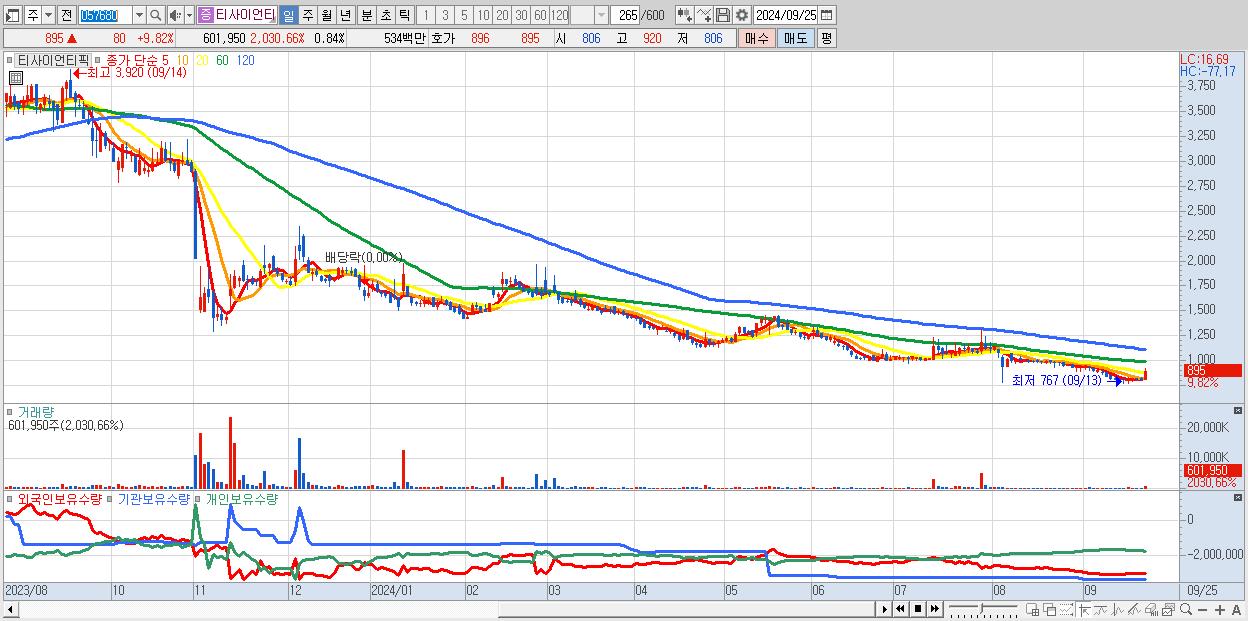
Task: Expand the volume panel corner button
Action: tap(1240, 410)
